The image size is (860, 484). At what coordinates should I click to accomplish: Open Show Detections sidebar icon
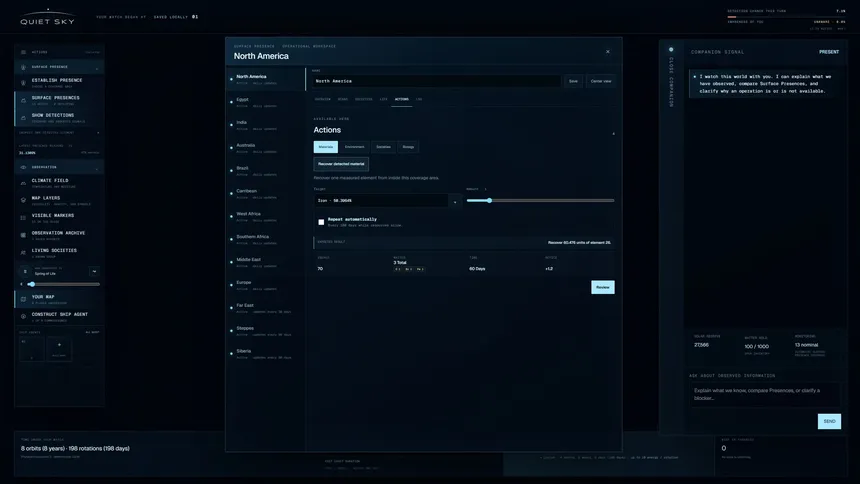coord(23,118)
